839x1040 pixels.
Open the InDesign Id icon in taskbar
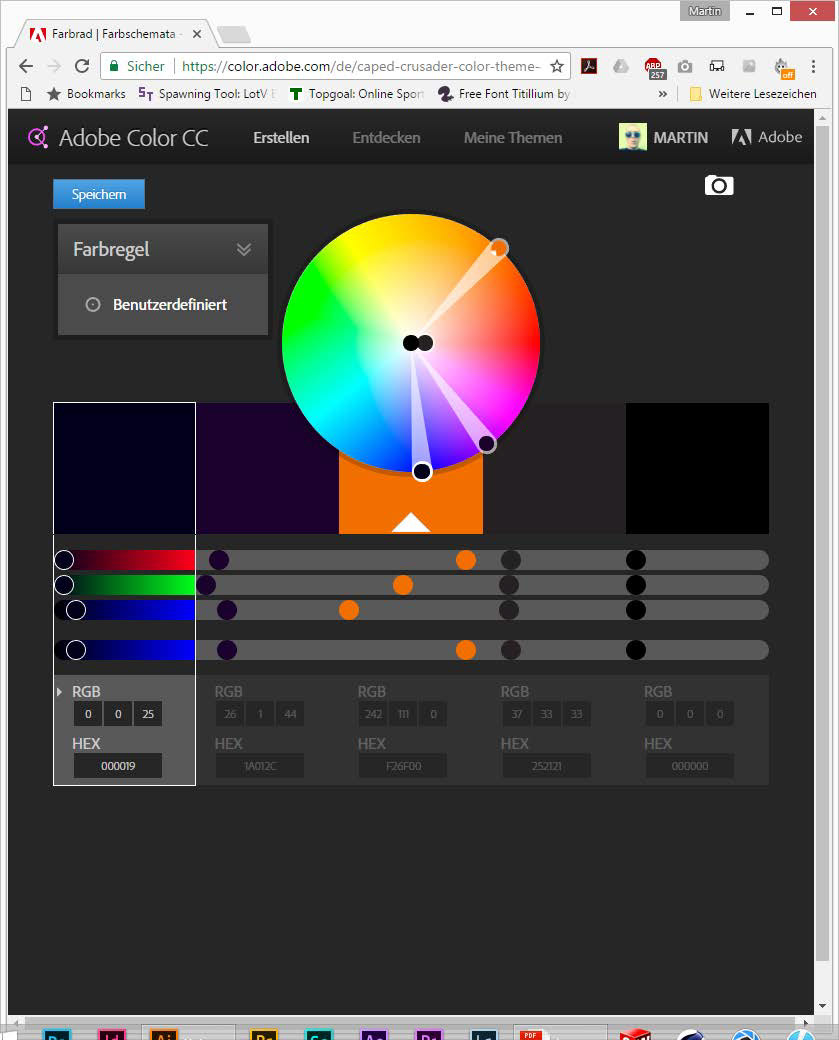pyautogui.click(x=111, y=1034)
